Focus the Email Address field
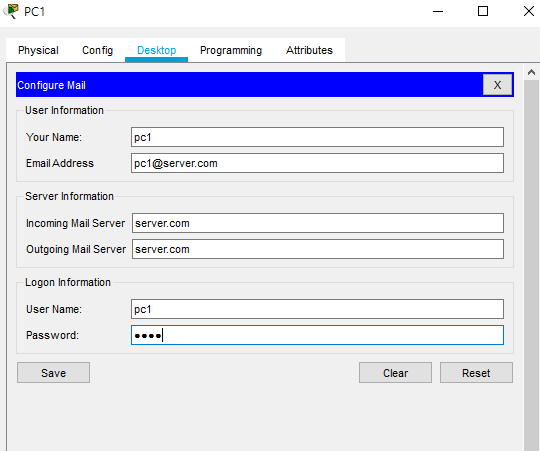This screenshot has width=540, height=451. (317, 163)
